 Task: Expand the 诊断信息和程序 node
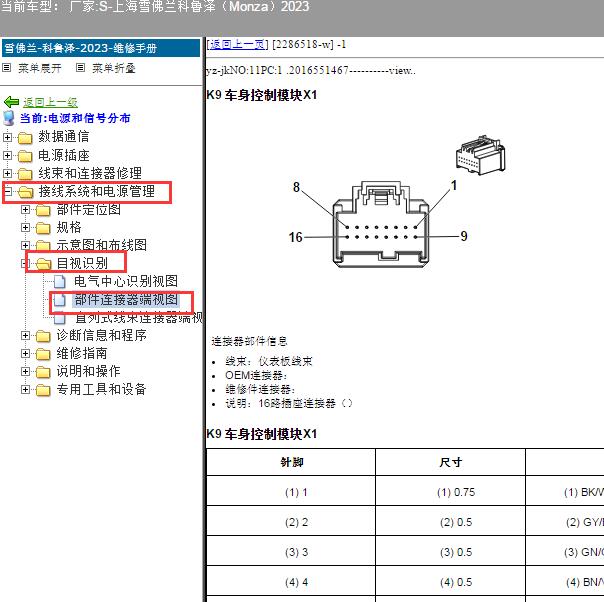pyautogui.click(x=25, y=335)
